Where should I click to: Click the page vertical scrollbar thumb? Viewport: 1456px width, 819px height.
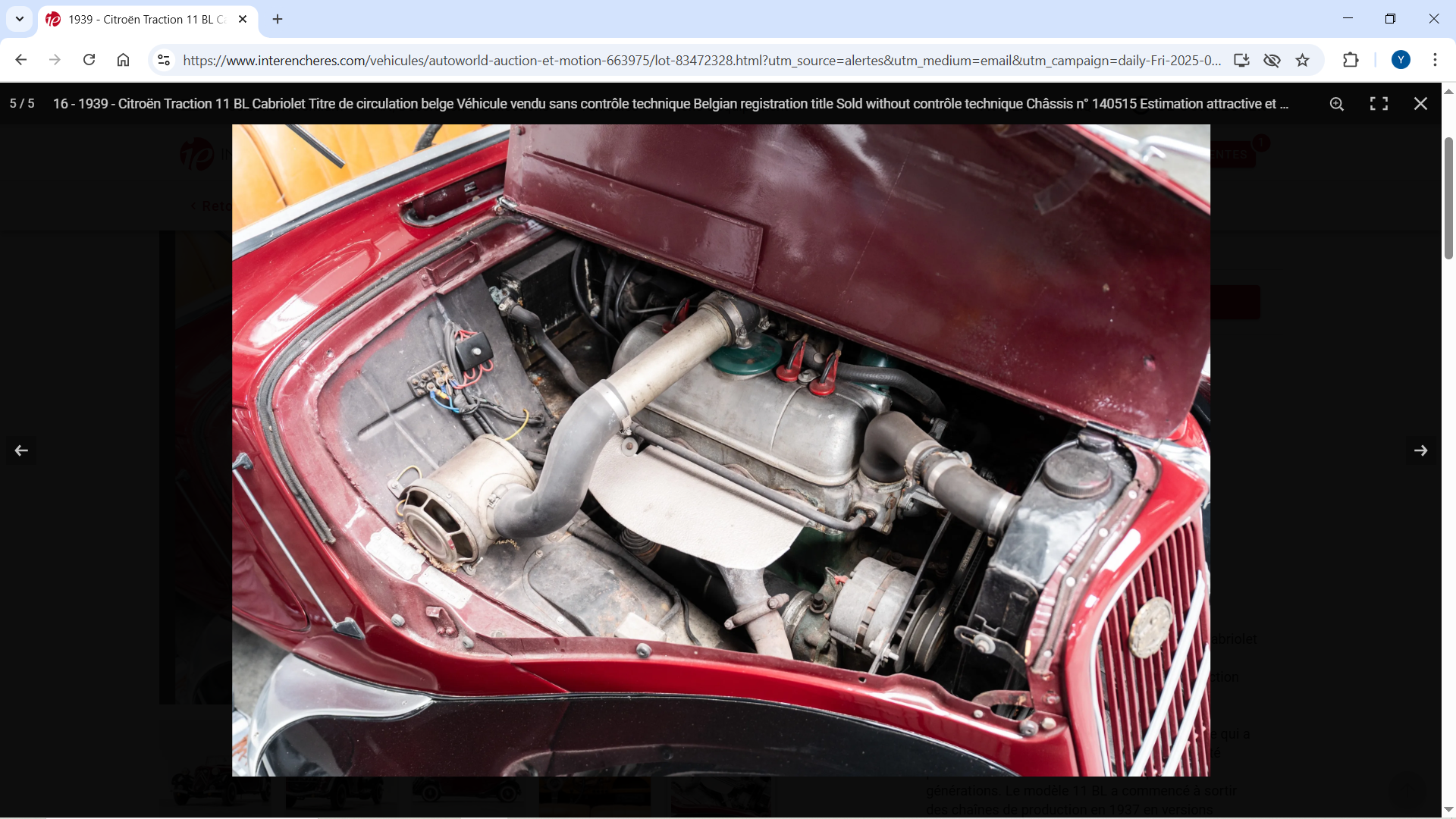tap(1448, 199)
